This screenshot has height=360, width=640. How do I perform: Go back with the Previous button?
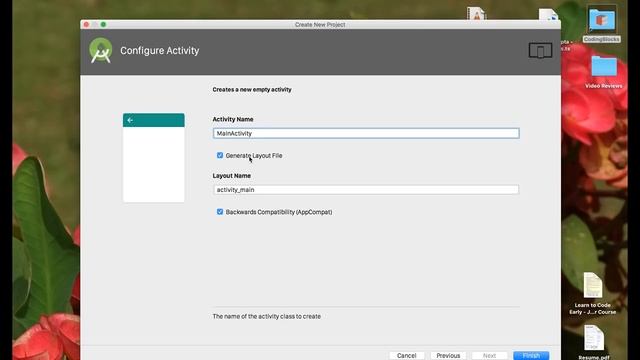click(x=448, y=356)
